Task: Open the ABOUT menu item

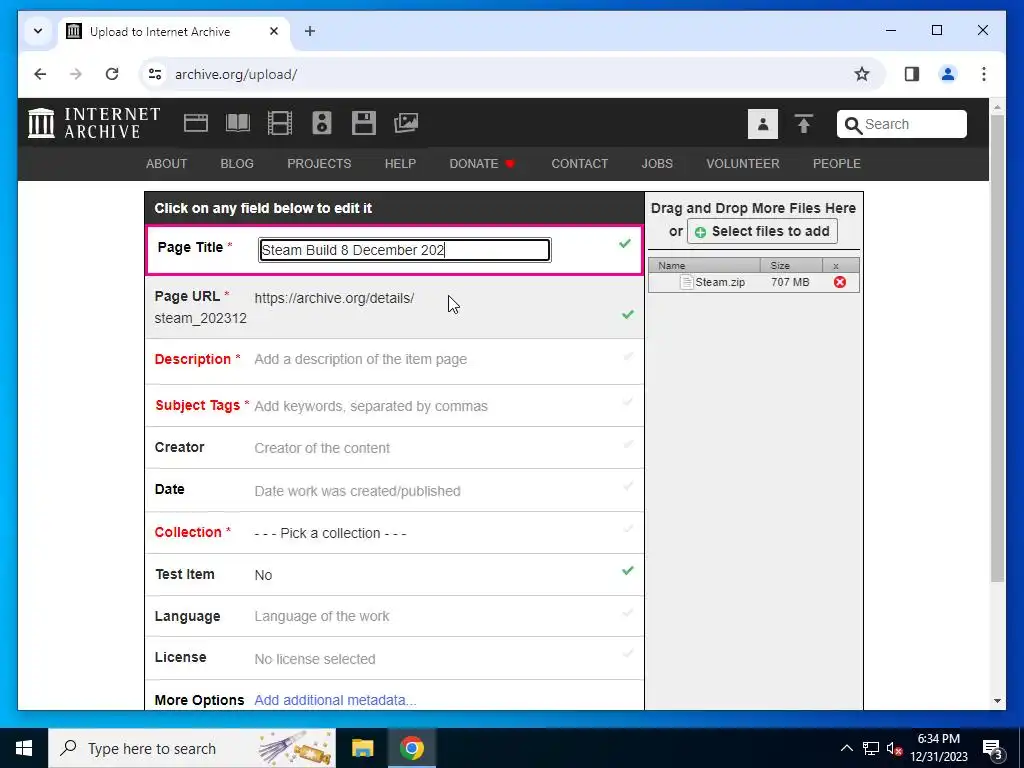Action: (167, 164)
